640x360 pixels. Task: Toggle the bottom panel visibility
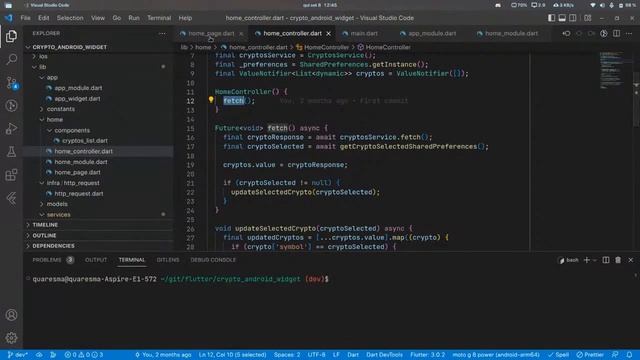(562, 18)
